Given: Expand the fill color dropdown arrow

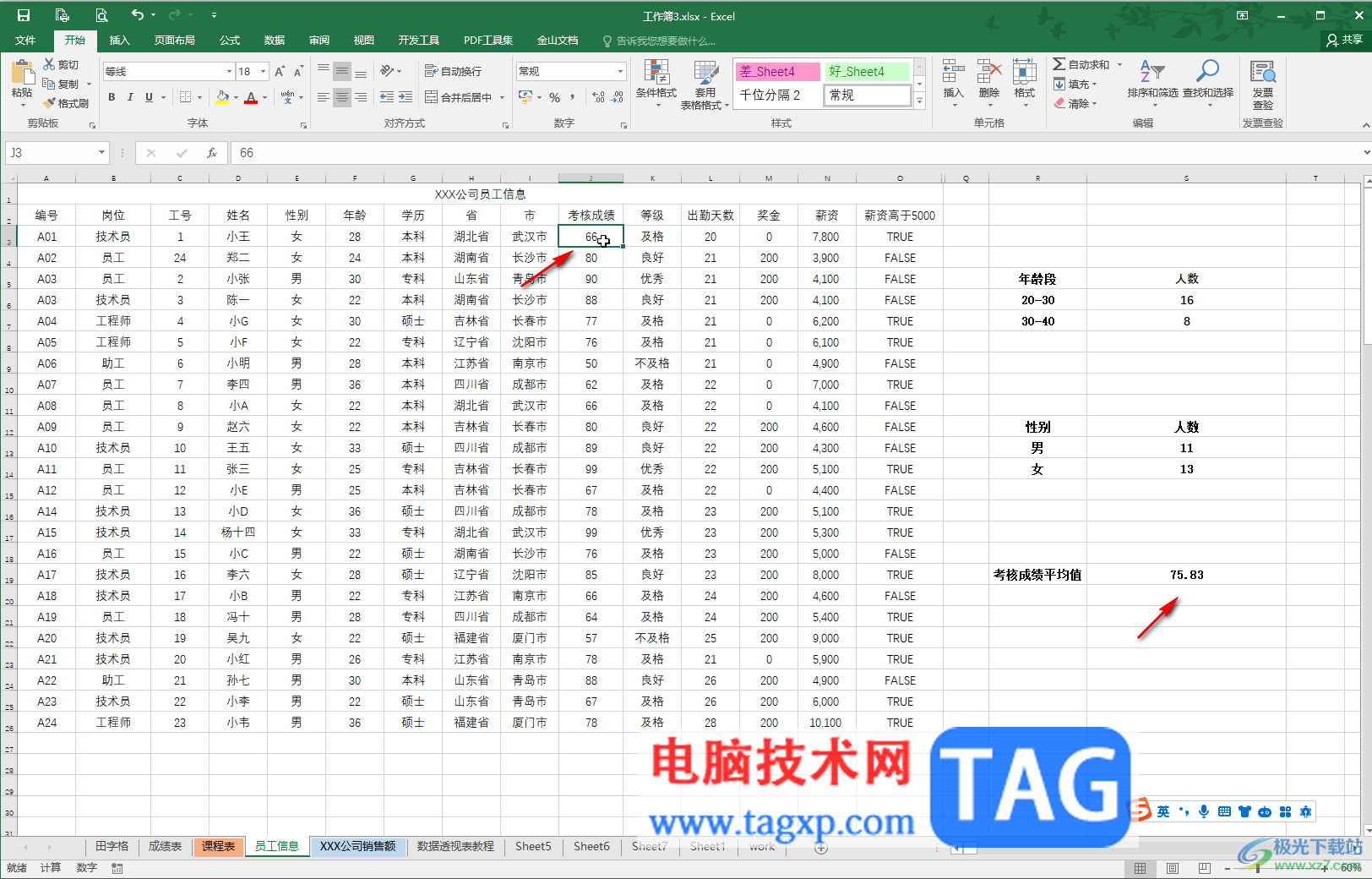Looking at the screenshot, I should tap(236, 97).
